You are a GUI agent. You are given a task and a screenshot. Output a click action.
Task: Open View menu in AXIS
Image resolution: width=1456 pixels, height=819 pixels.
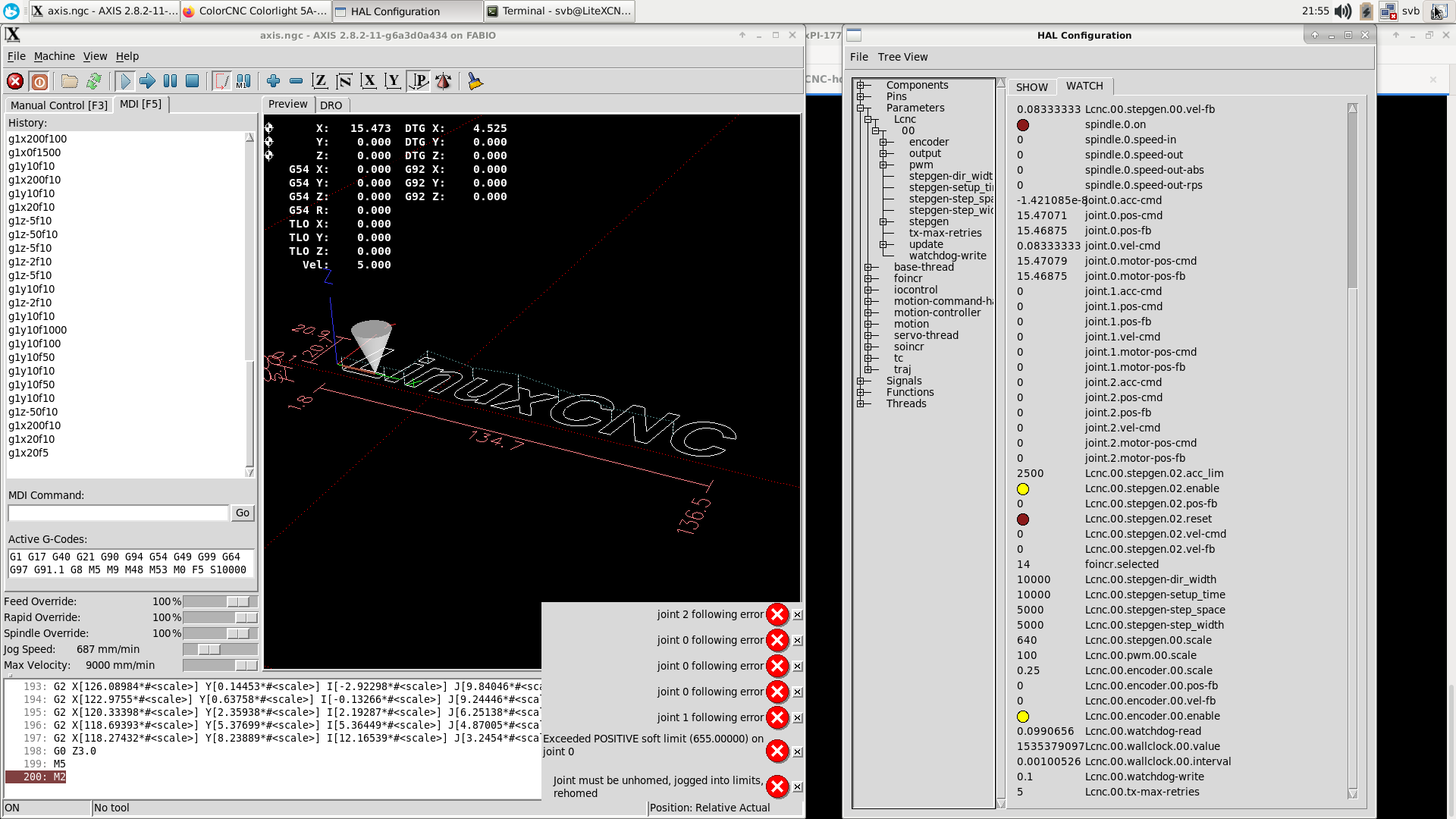[96, 56]
